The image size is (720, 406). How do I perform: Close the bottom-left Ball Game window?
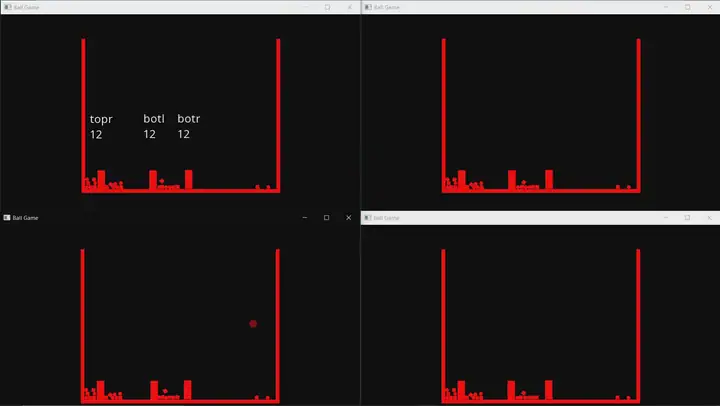click(x=349, y=218)
